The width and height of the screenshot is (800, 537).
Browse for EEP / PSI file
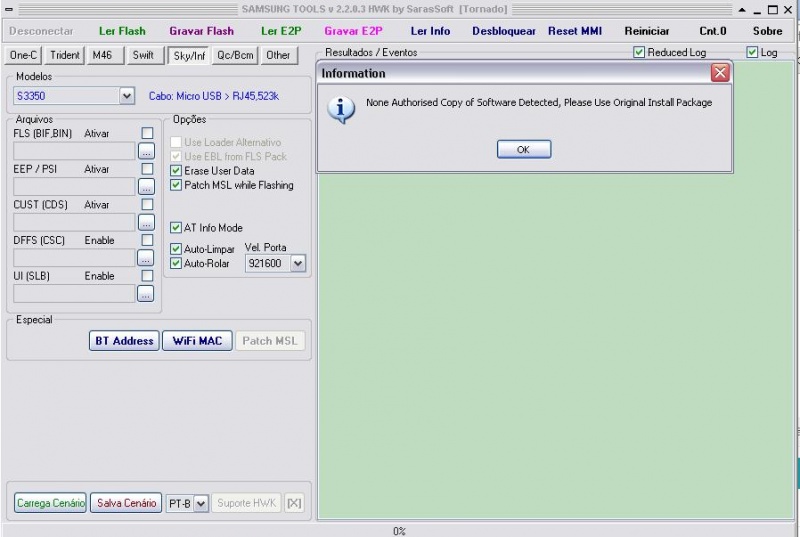(146, 187)
